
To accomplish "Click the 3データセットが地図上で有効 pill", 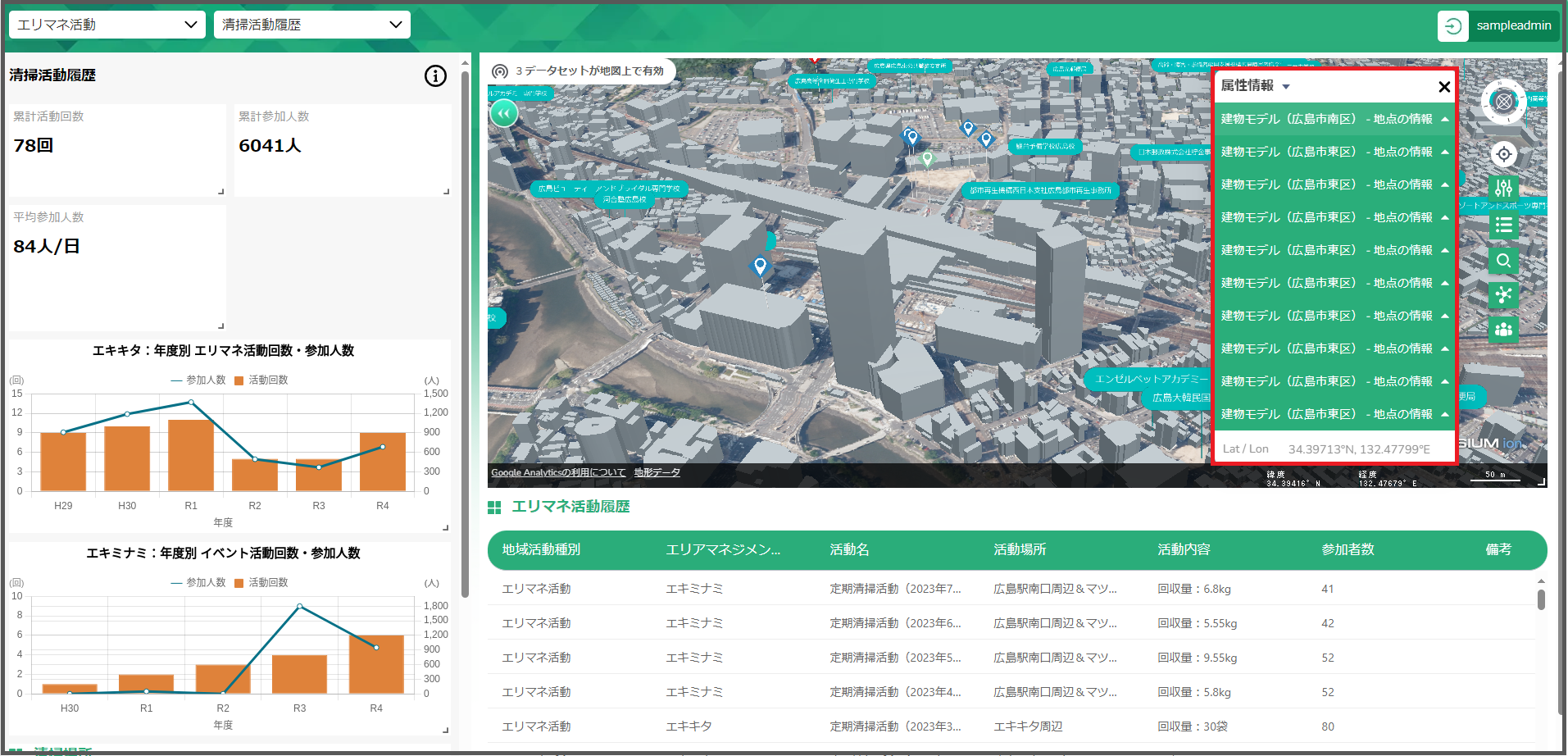I will [581, 71].
